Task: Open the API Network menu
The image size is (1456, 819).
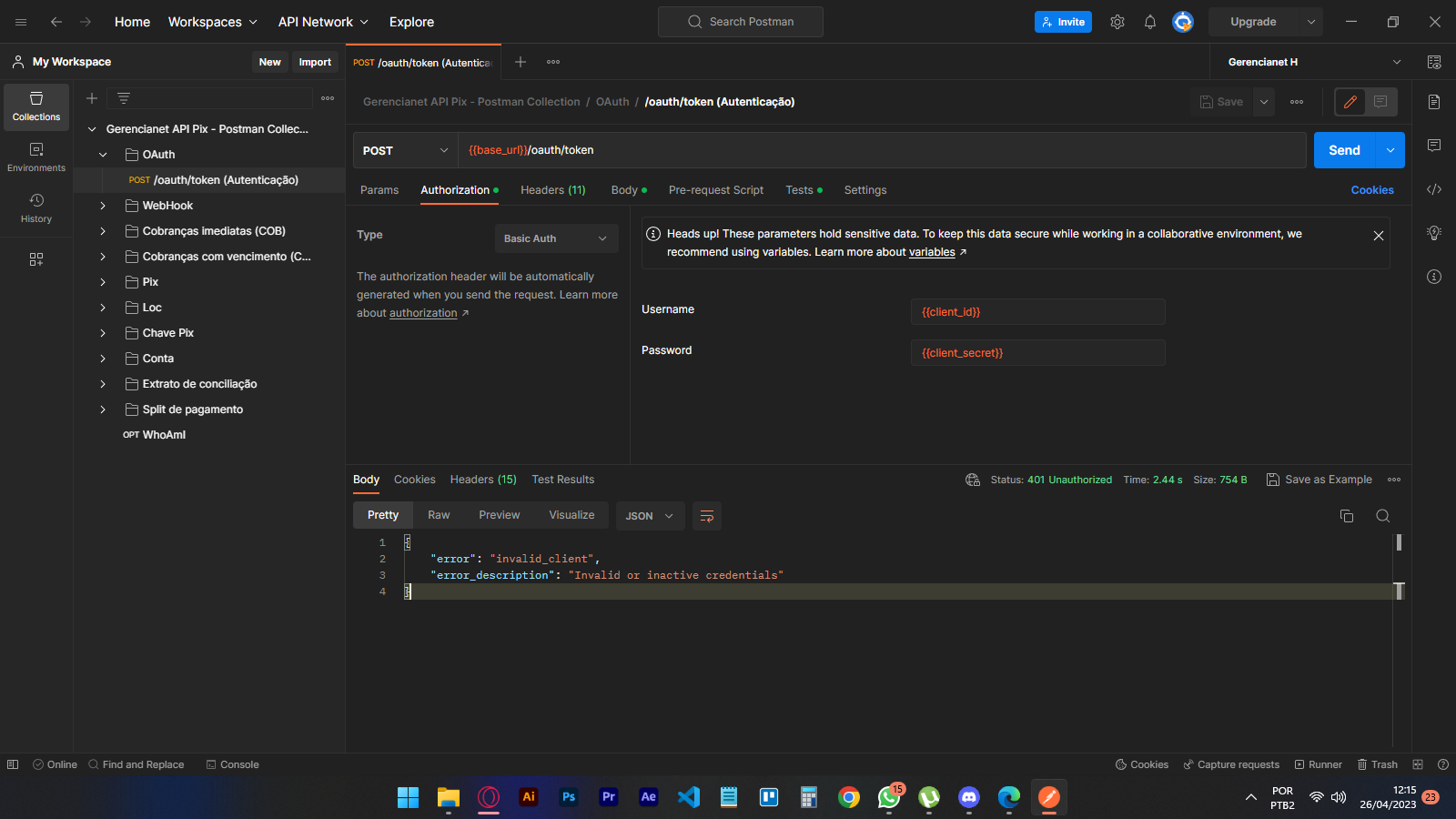Action: tap(323, 22)
